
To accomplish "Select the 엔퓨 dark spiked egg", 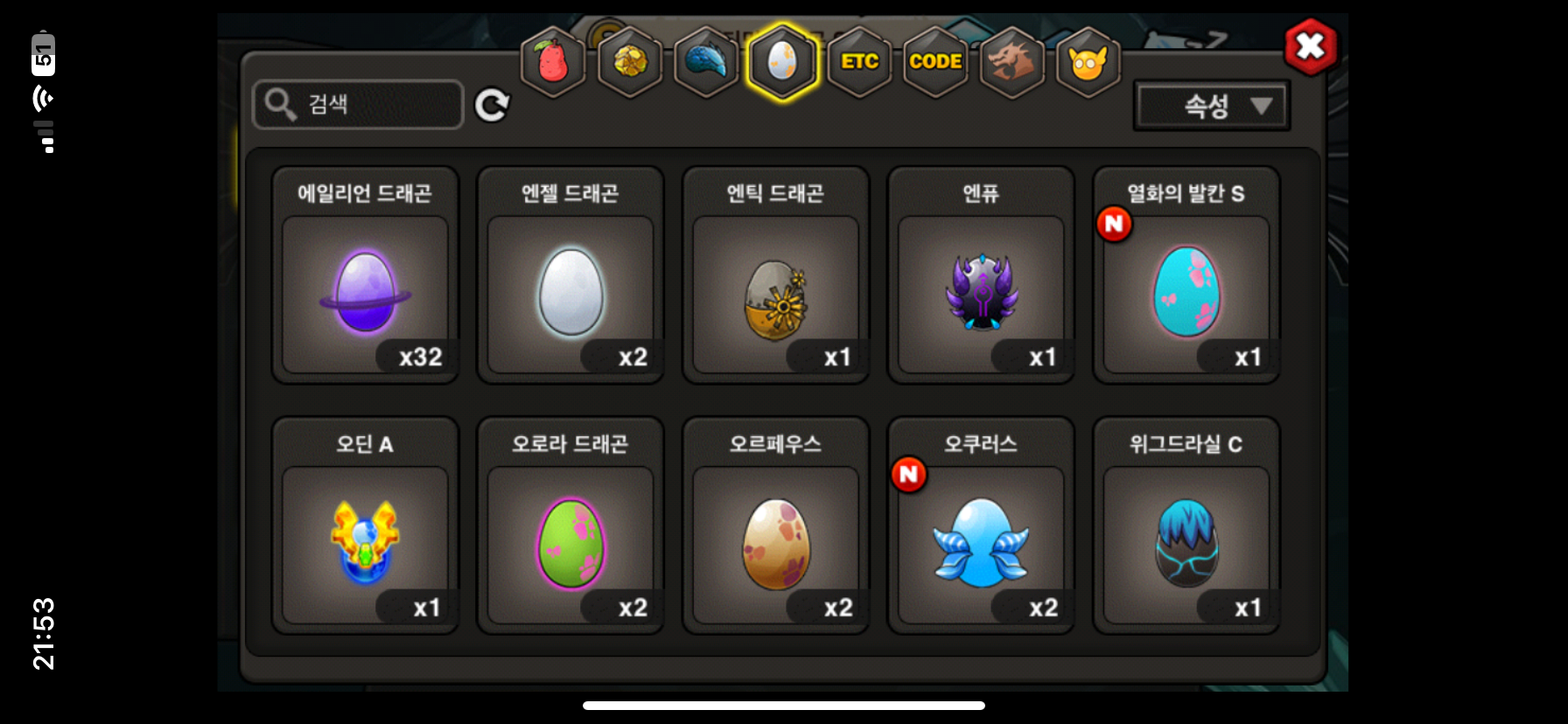I will click(981, 275).
